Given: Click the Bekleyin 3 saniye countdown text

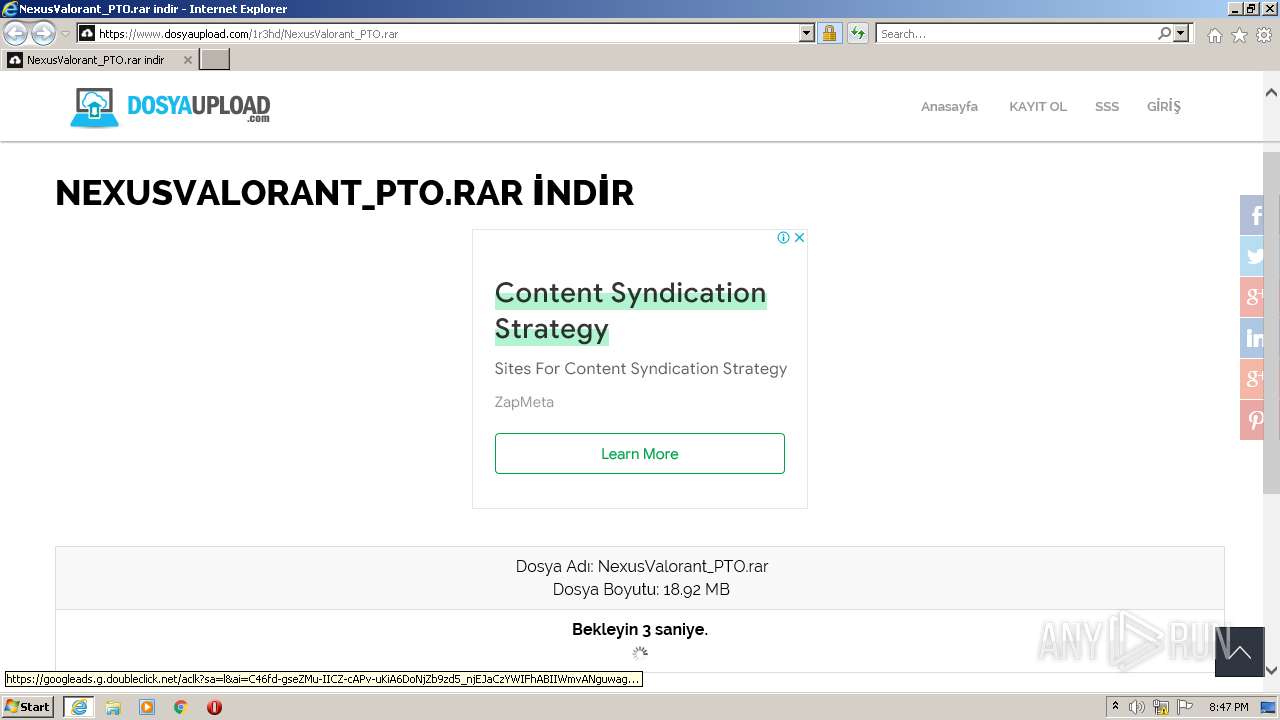Looking at the screenshot, I should point(640,629).
